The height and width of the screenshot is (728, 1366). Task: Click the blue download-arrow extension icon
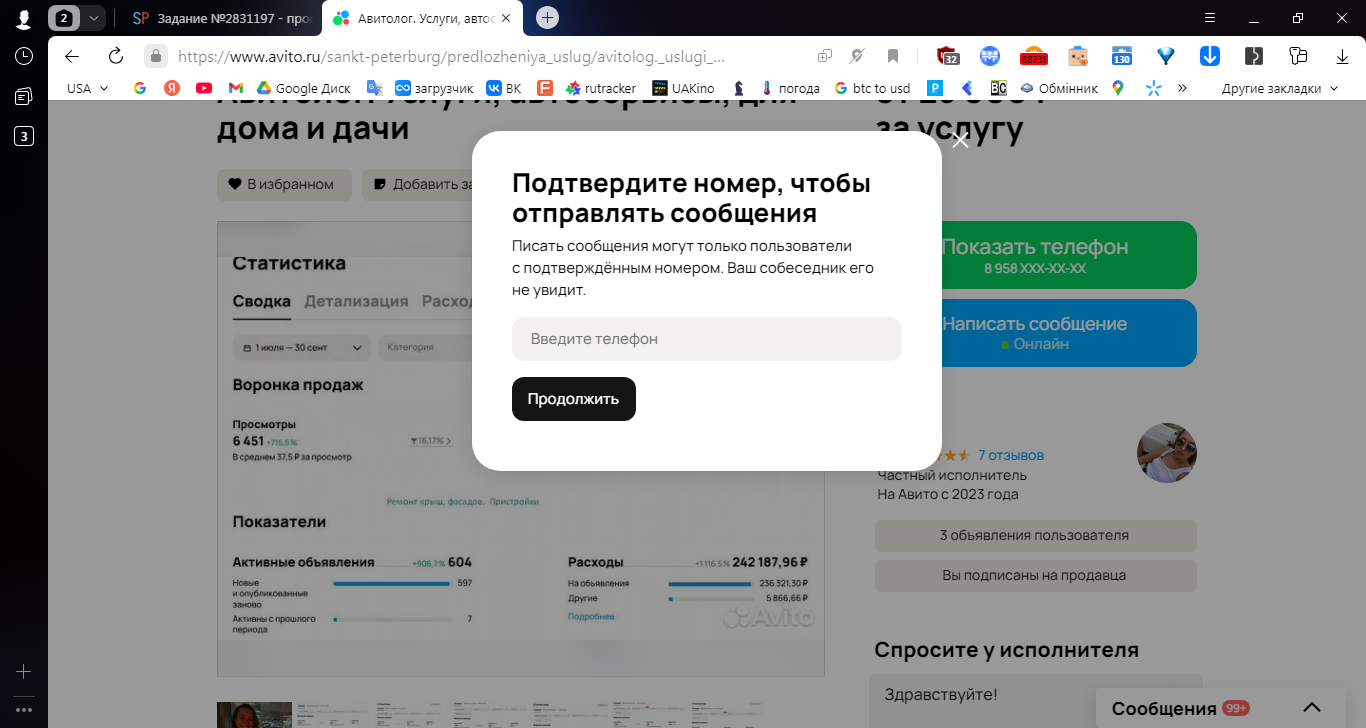pos(1210,56)
